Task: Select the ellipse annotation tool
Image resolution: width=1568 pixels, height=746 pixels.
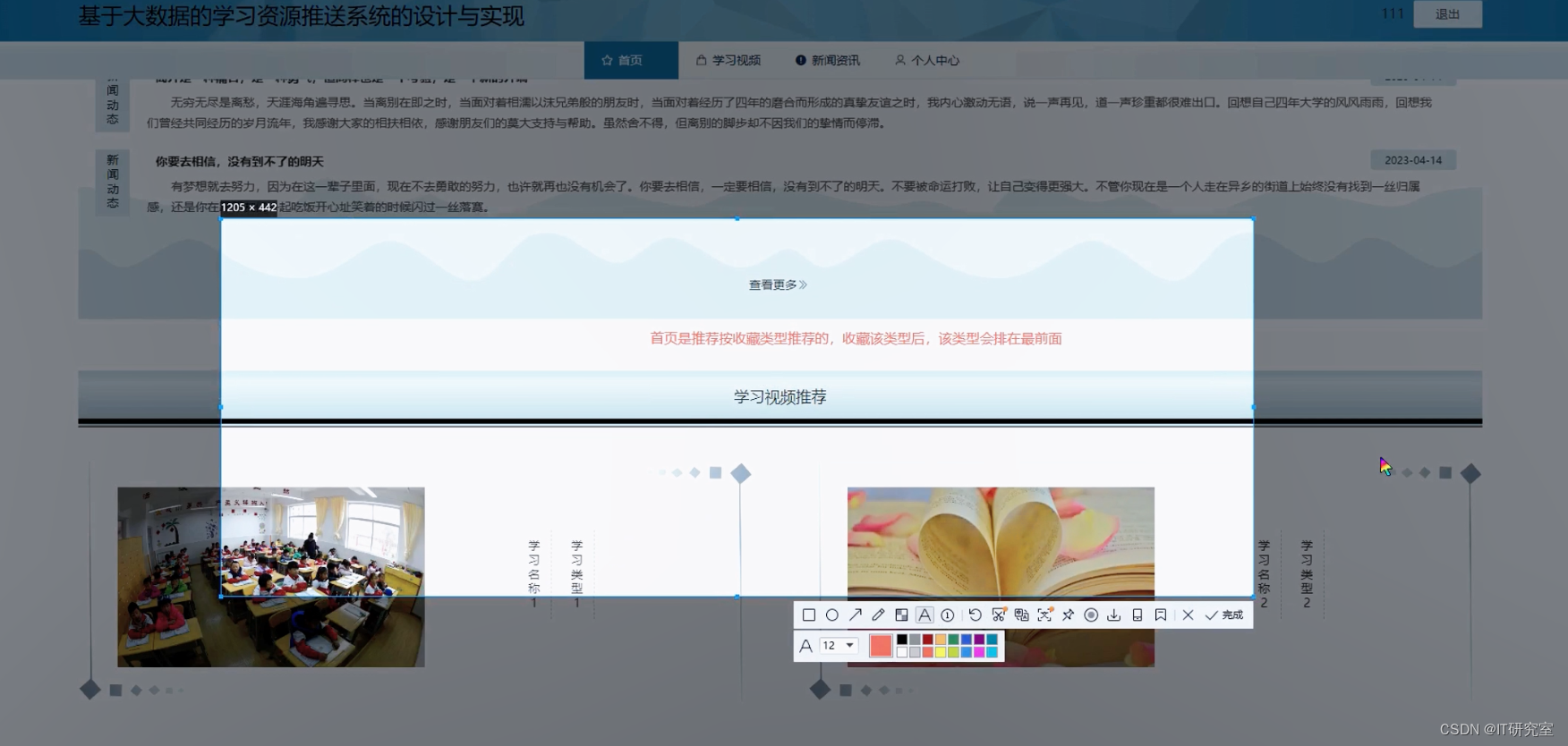Action: (x=832, y=615)
